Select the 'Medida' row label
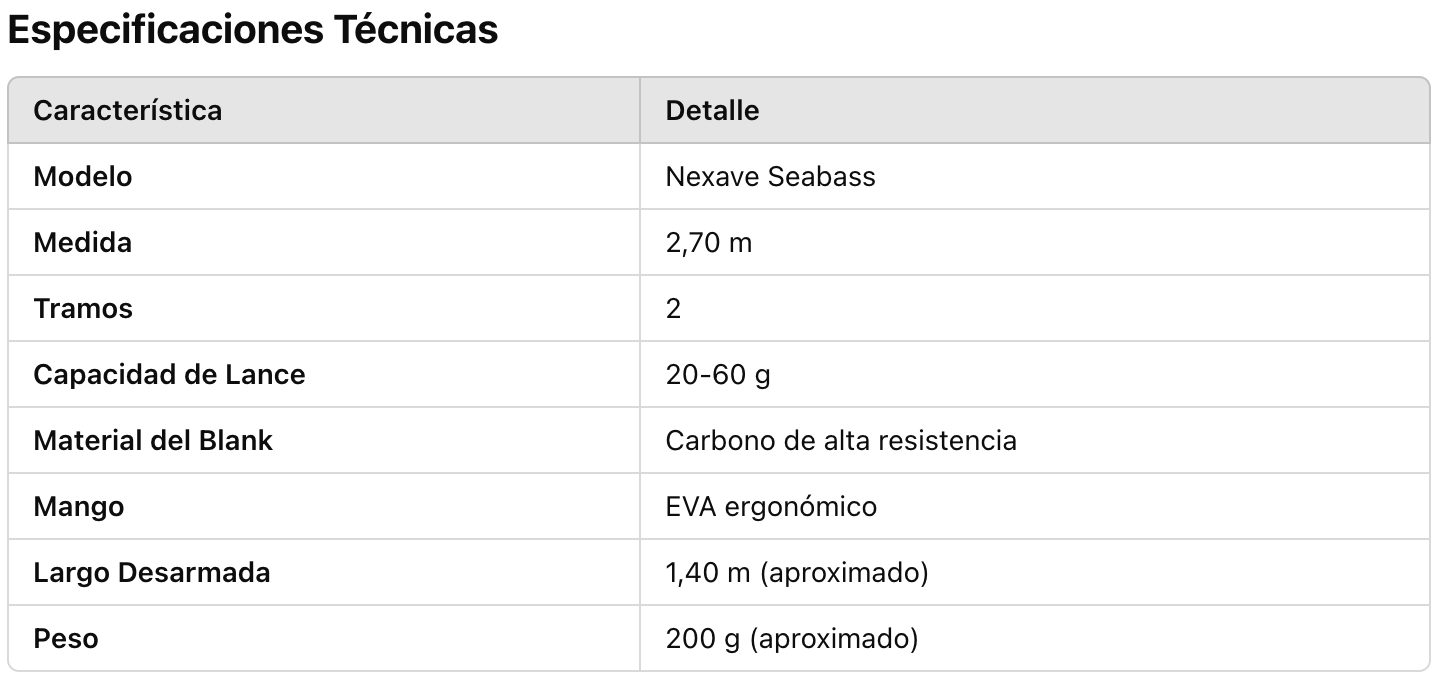 point(83,242)
